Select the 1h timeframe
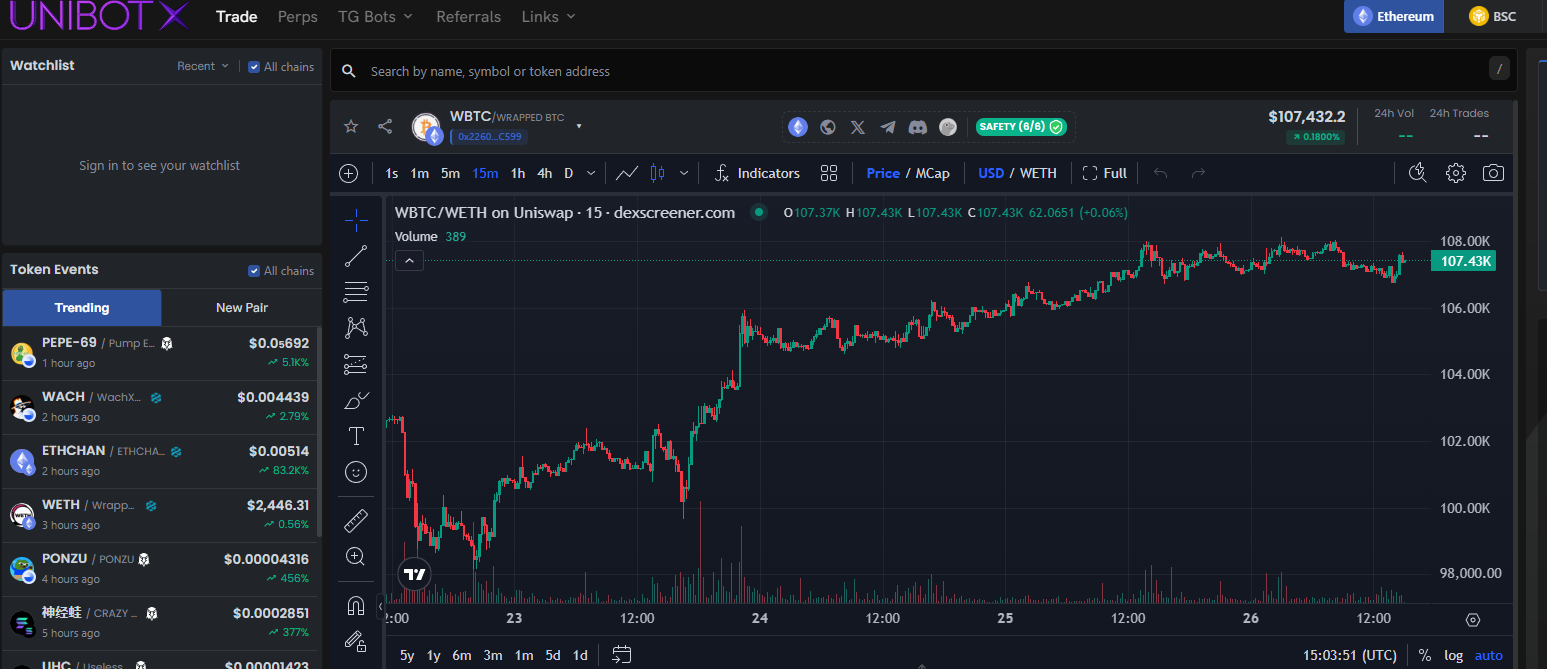This screenshot has width=1547, height=669. (x=518, y=173)
